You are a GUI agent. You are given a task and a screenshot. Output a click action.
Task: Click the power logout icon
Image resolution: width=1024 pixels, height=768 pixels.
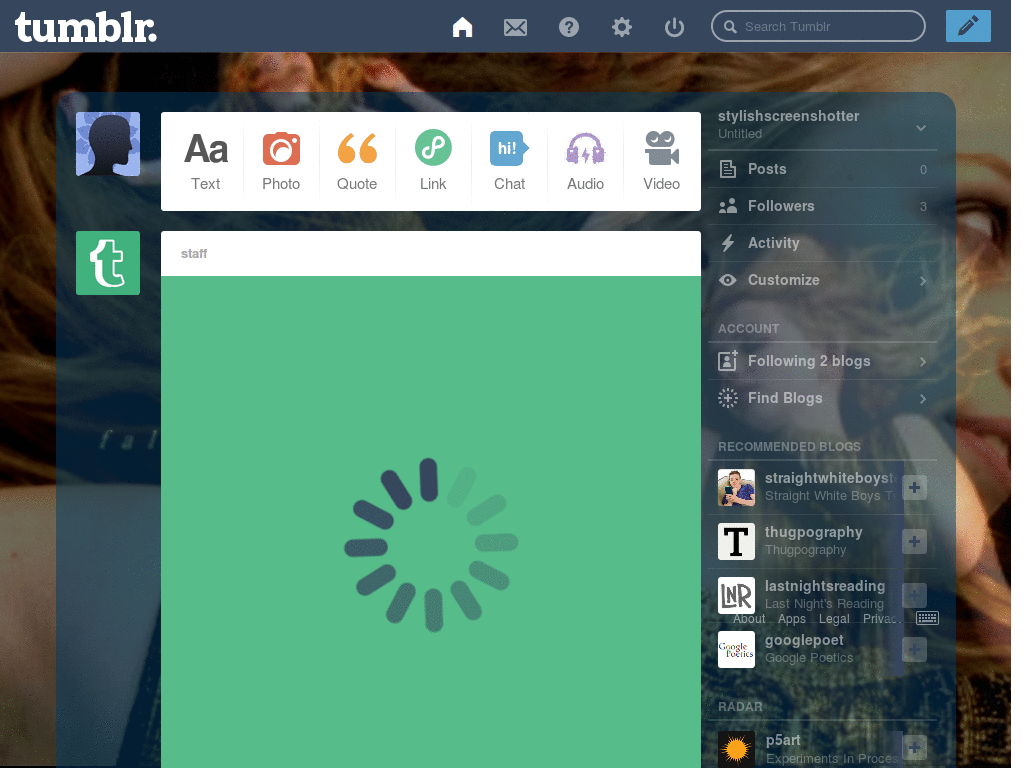[674, 27]
